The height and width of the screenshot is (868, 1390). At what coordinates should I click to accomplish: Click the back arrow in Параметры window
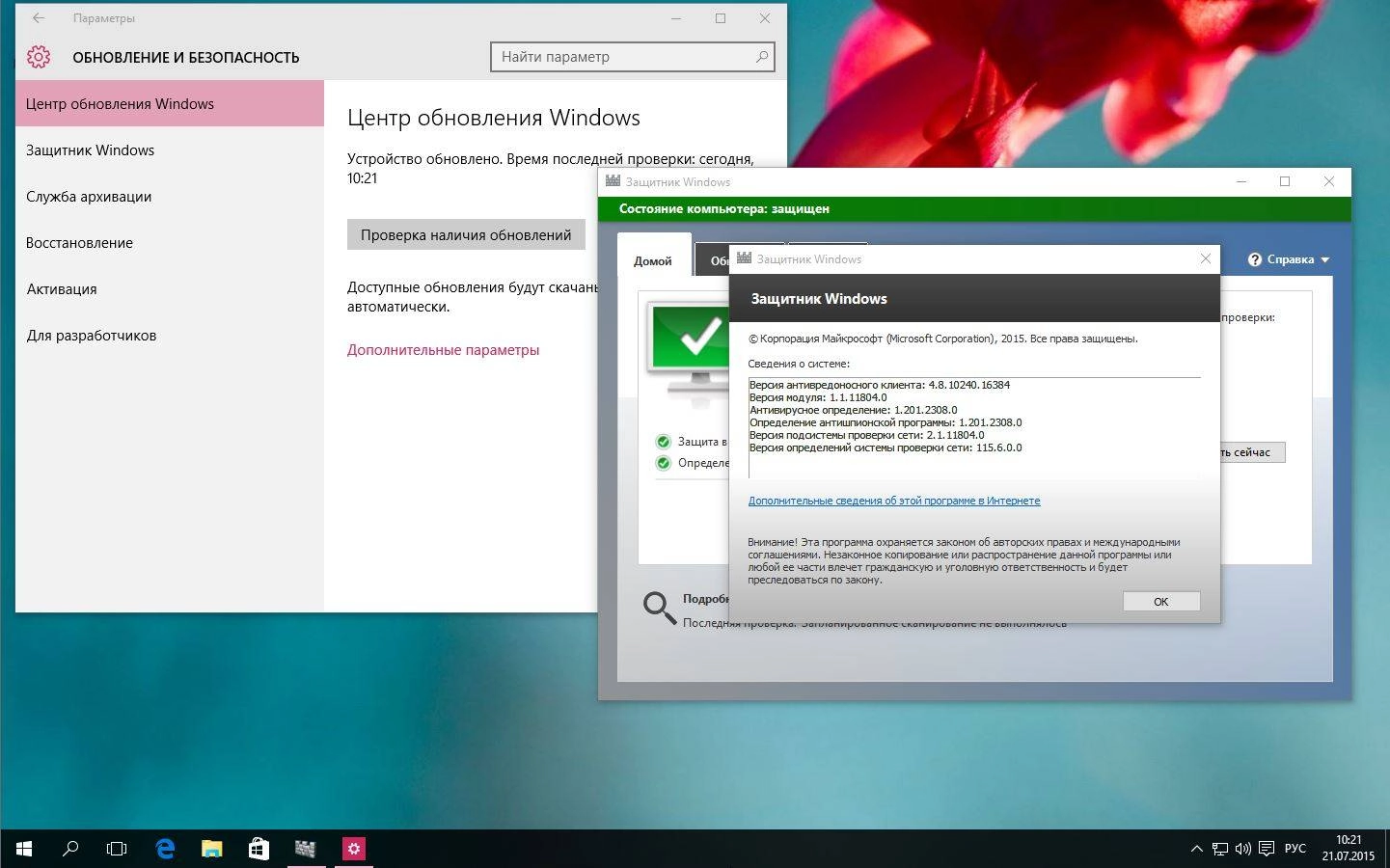click(39, 18)
